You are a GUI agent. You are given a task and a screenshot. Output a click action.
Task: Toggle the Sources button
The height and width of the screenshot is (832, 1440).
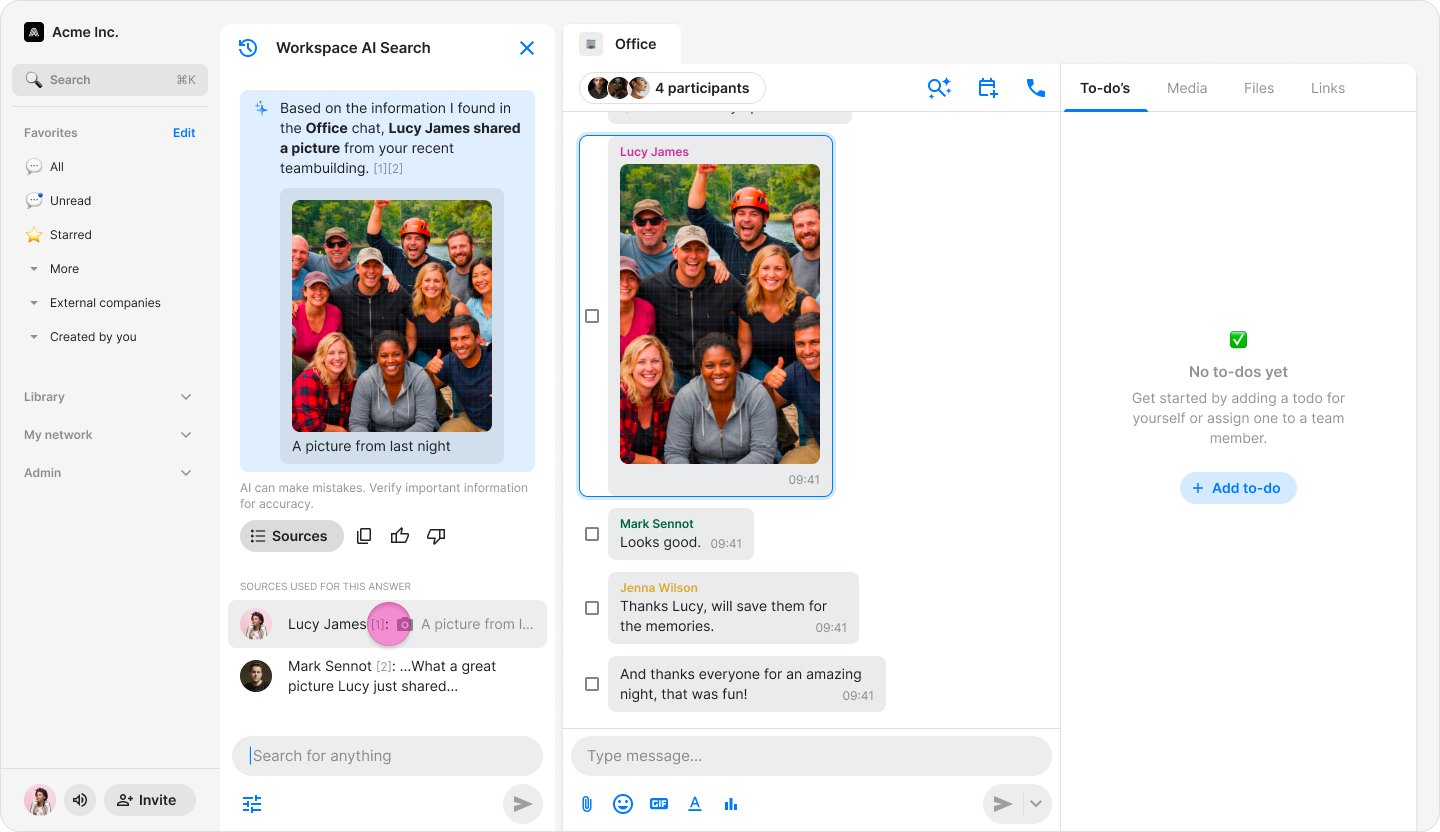coord(292,536)
